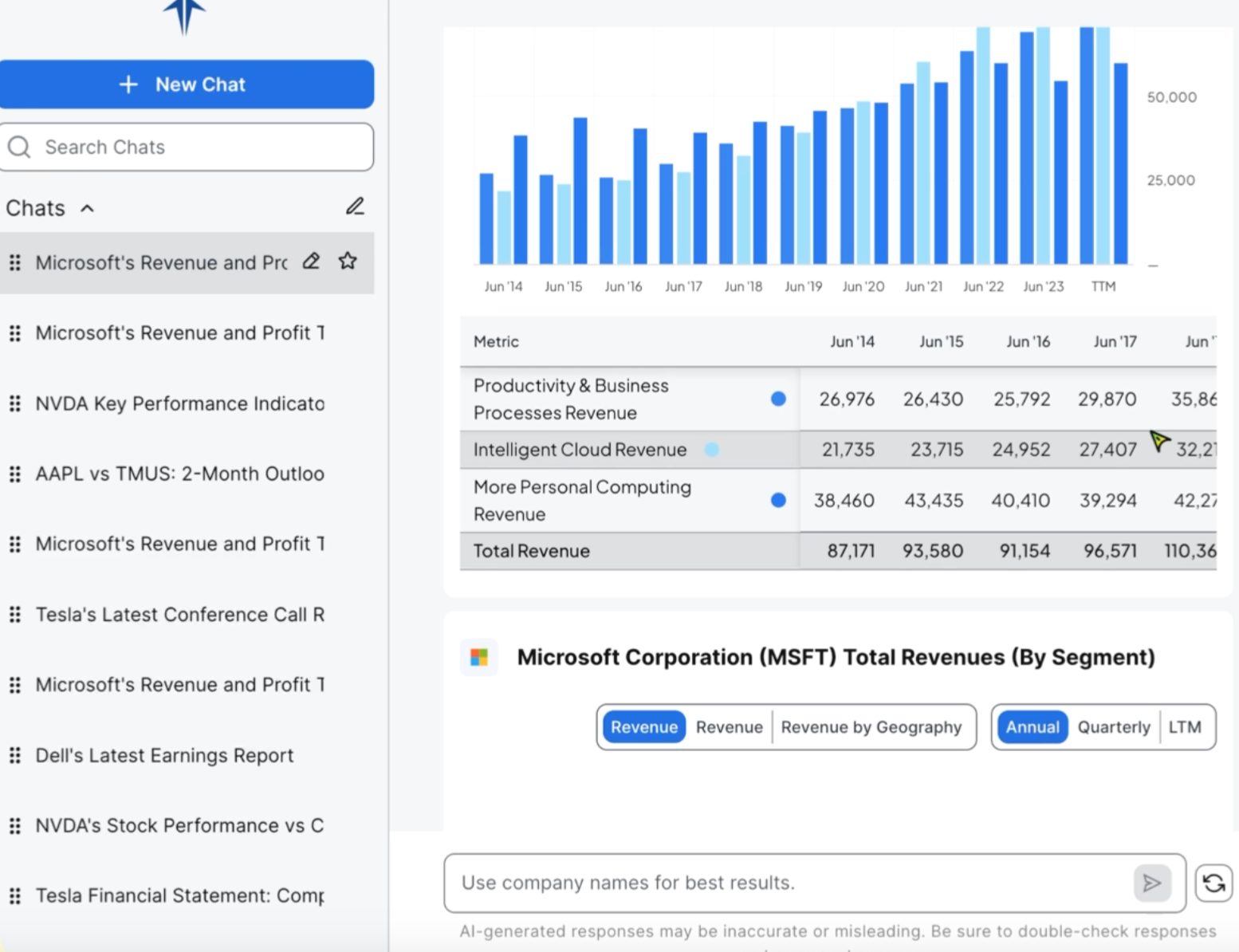Switch to LTM period
The image size is (1239, 952).
click(x=1185, y=727)
